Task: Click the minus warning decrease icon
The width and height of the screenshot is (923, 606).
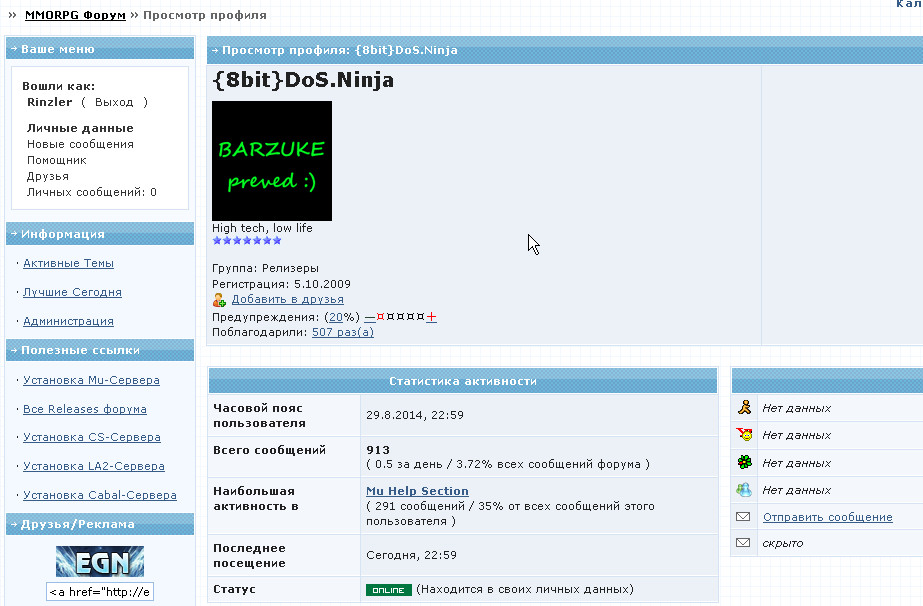Action: tap(370, 317)
